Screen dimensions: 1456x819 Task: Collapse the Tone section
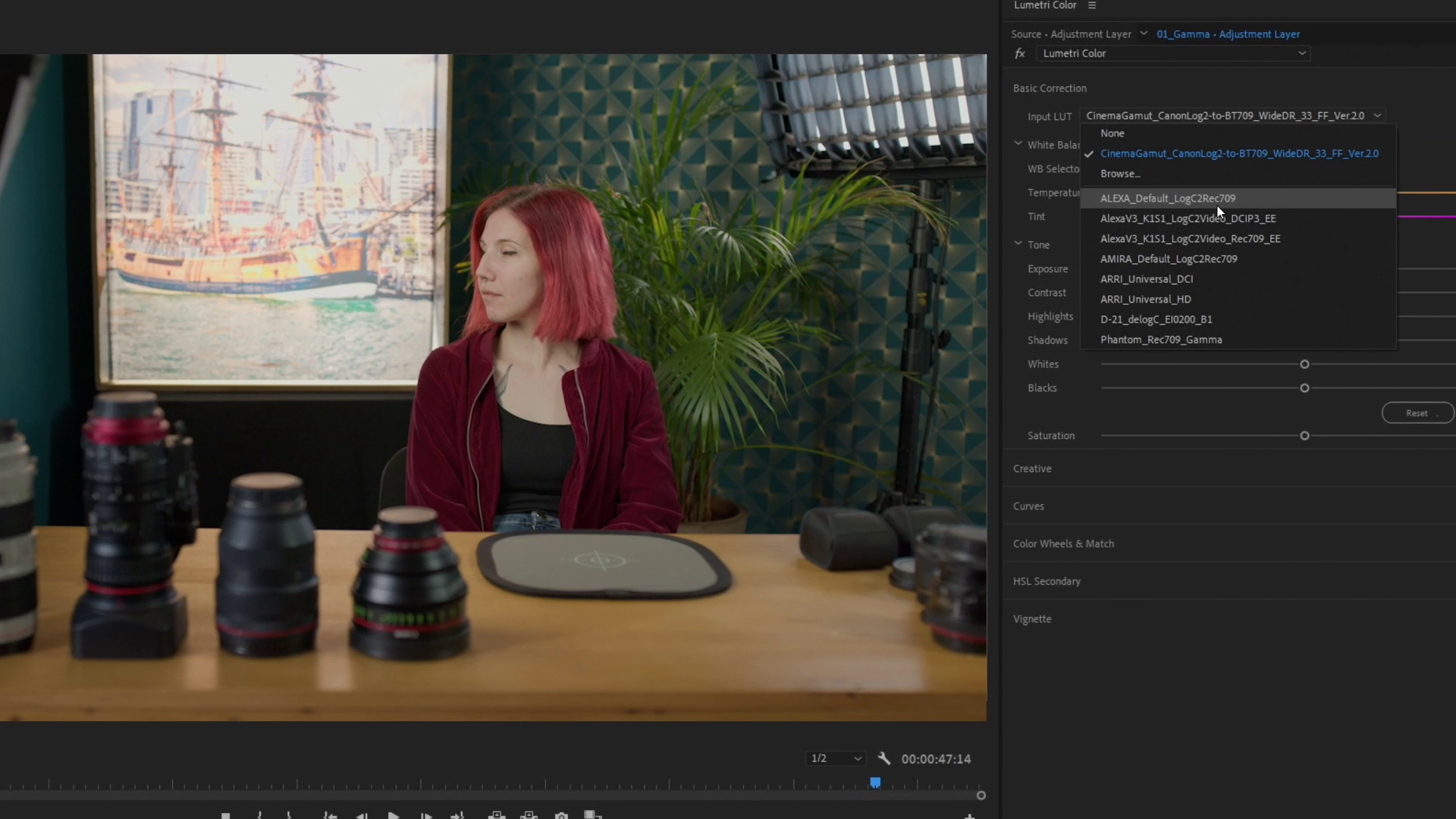[1018, 244]
